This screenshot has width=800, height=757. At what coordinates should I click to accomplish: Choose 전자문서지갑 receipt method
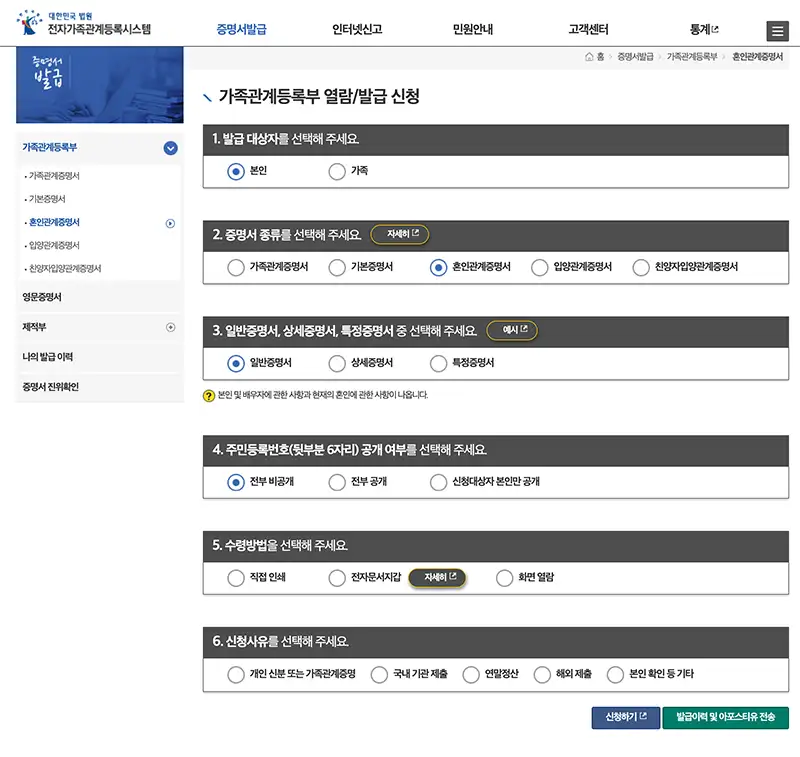(x=337, y=578)
